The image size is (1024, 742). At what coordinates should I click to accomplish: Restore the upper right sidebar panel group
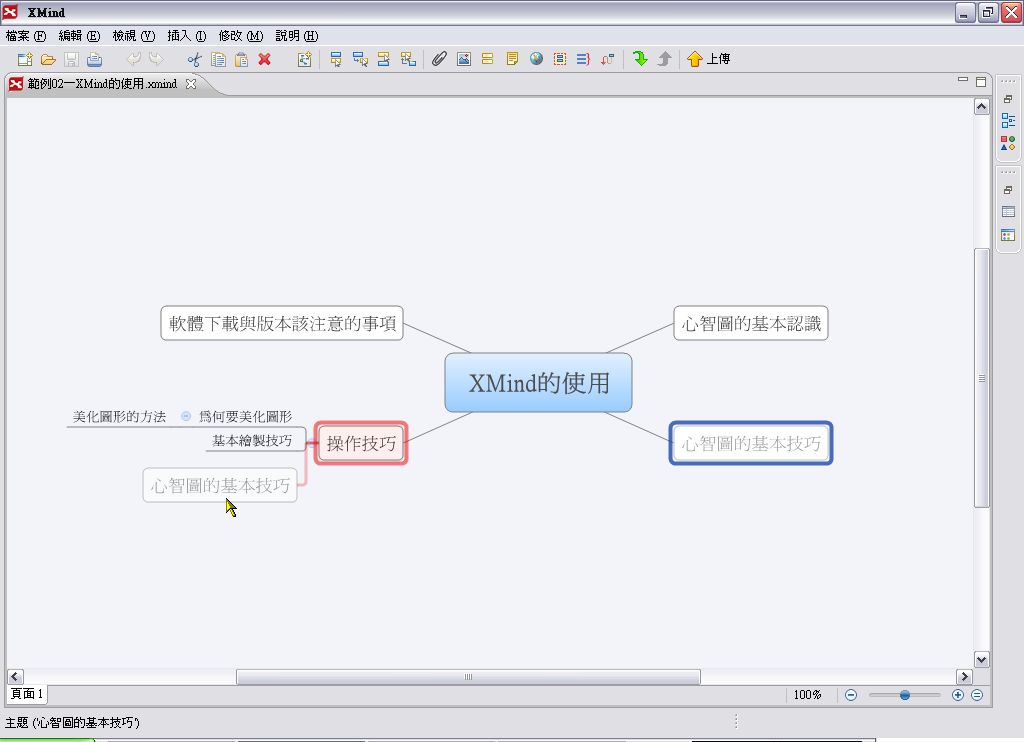point(1008,99)
